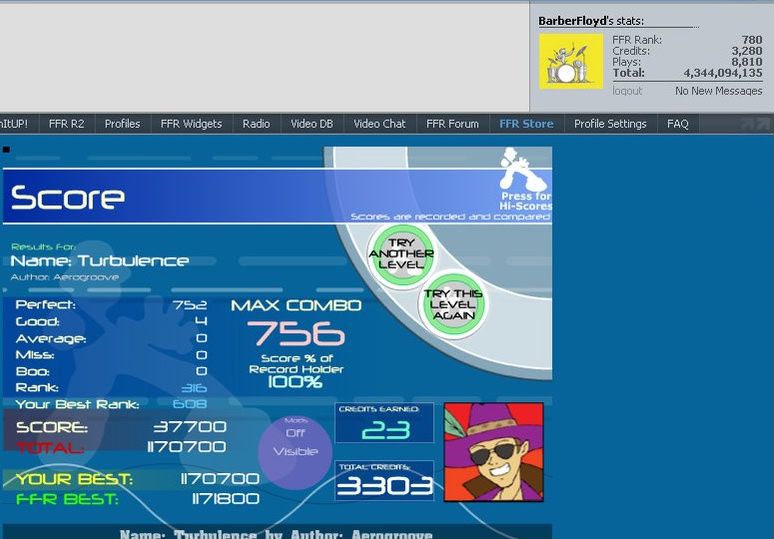The width and height of the screenshot is (774, 539).
Task: Click the Try Another Level button
Action: pos(402,253)
